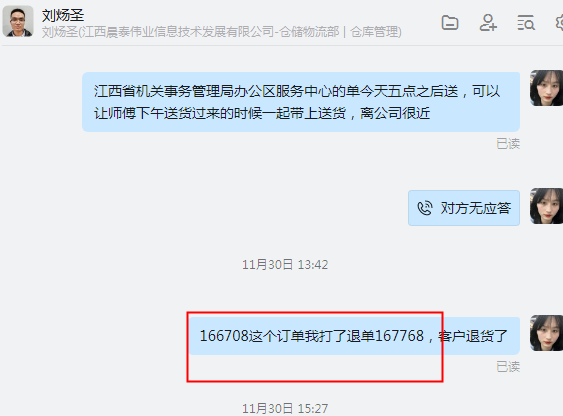Click the company name 江西晨泰伟业信息技术发展有限公司 in the subtitle
This screenshot has height=416, width=563.
[177, 32]
